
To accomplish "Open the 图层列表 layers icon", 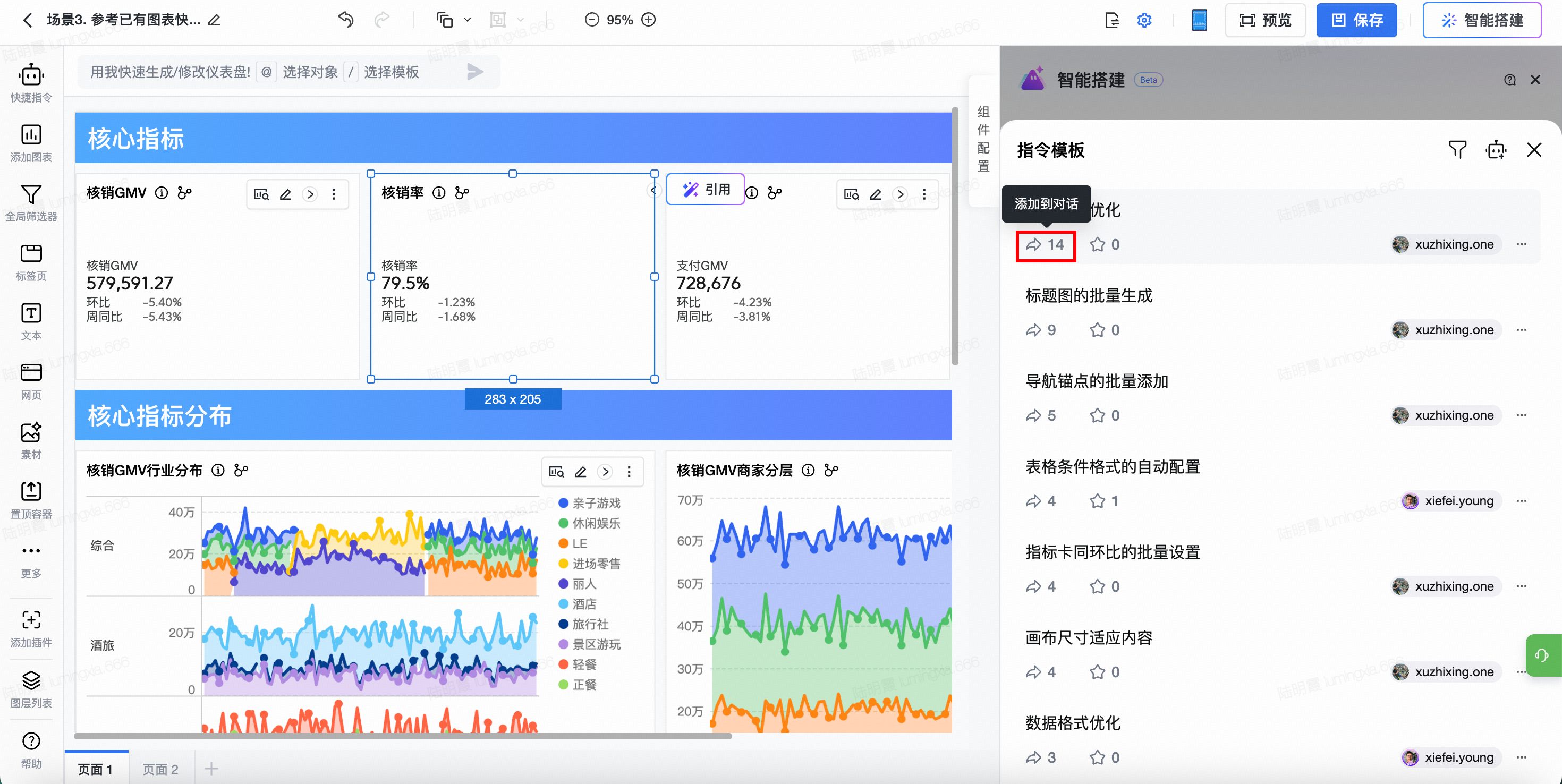I will pyautogui.click(x=31, y=680).
